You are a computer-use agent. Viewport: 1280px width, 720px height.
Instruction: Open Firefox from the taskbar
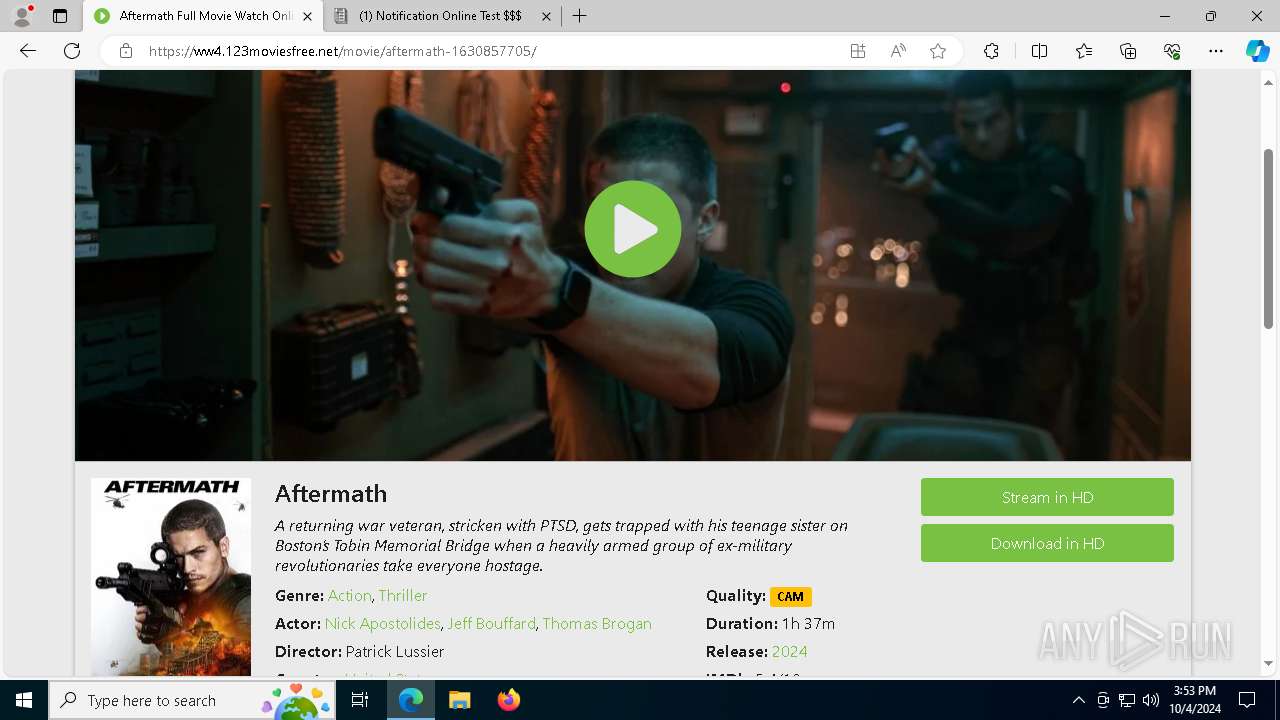(x=508, y=700)
